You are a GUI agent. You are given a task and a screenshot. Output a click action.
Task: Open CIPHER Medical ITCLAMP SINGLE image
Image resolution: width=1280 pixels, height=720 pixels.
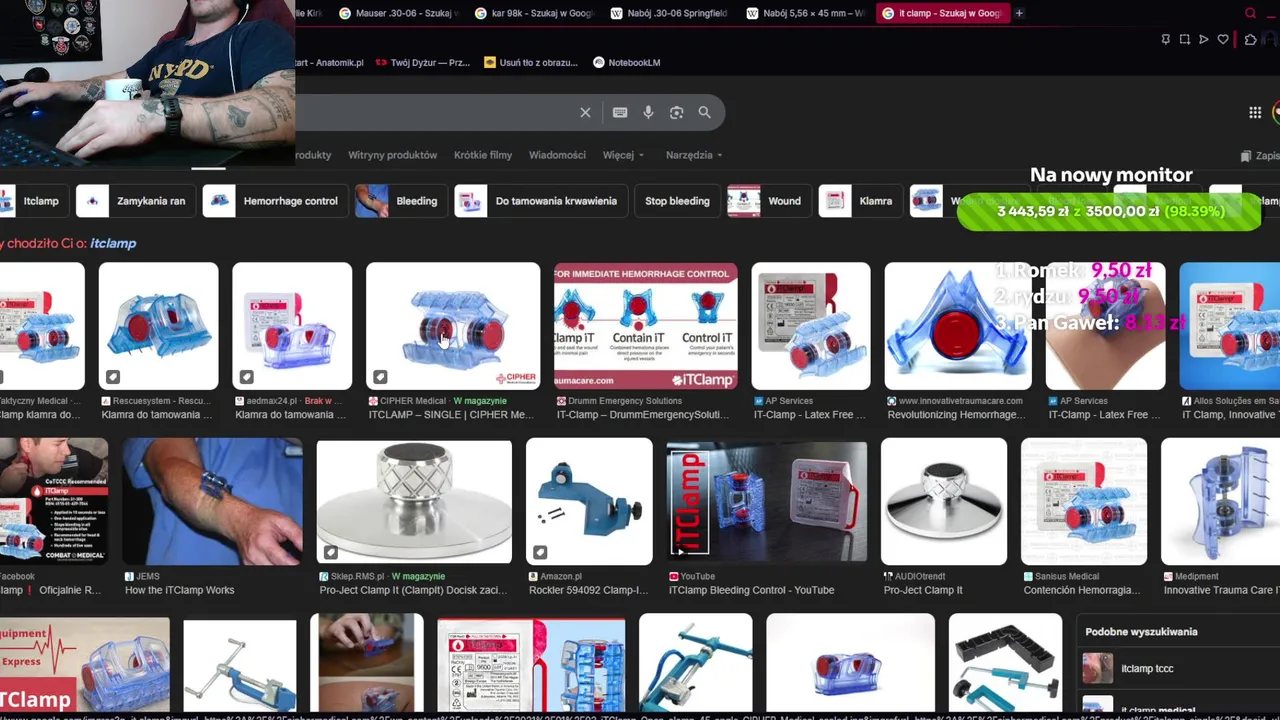point(453,326)
